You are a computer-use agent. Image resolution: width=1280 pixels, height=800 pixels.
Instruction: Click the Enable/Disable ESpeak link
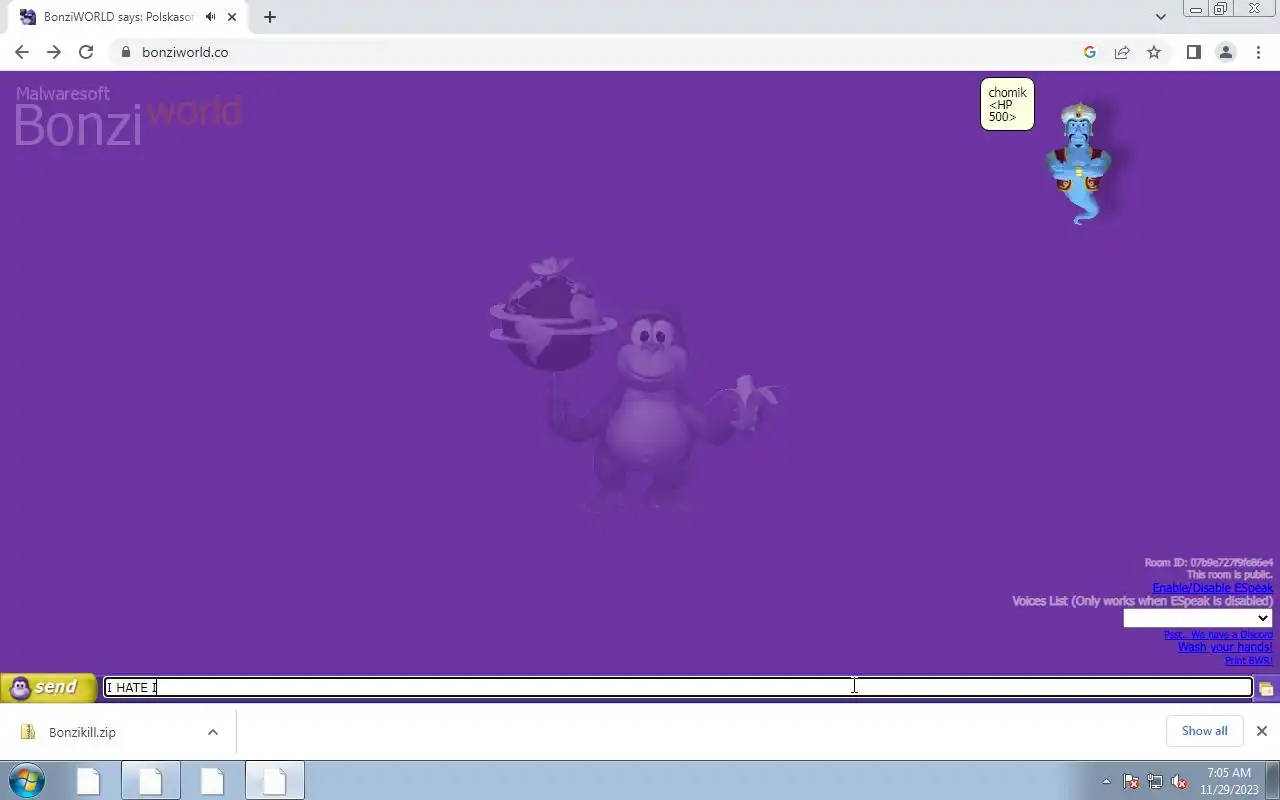pyautogui.click(x=1212, y=588)
